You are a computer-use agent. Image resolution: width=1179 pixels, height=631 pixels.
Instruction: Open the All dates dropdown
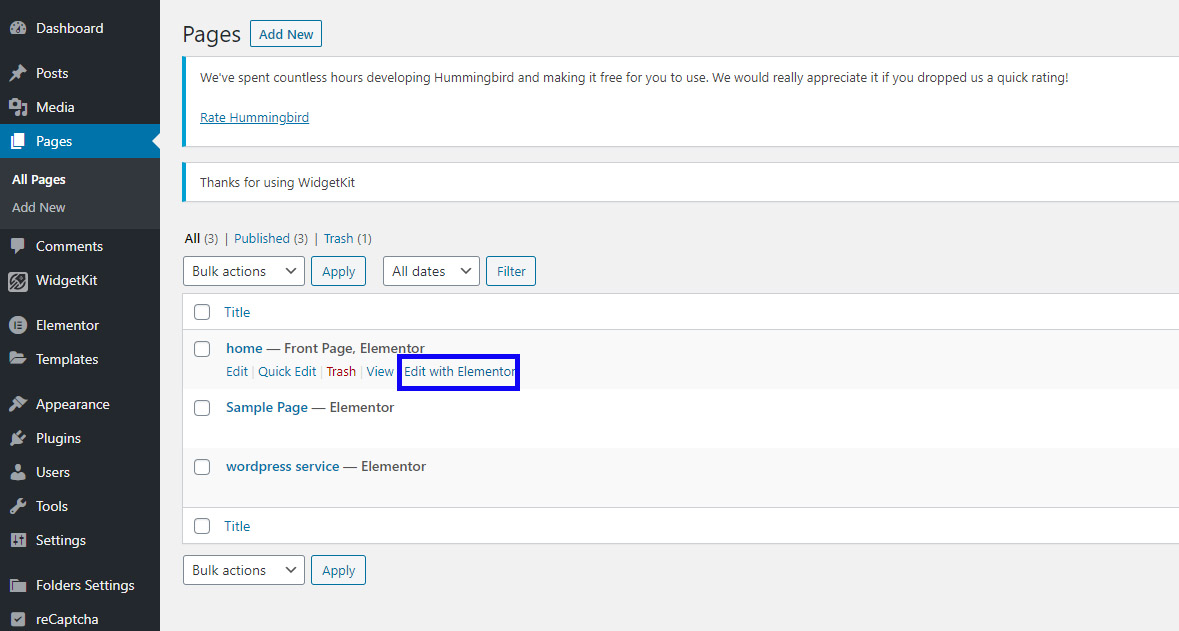tap(431, 272)
